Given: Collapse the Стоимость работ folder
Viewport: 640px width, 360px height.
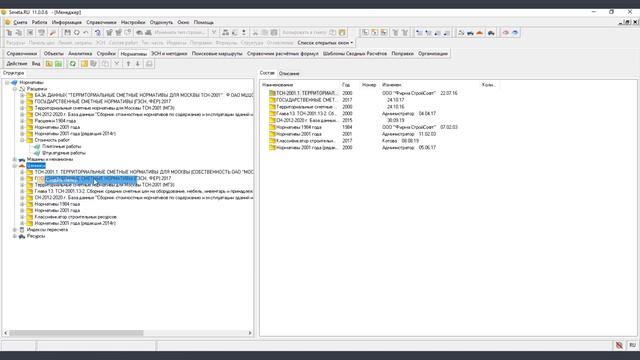Looking at the screenshot, I should coord(22,140).
